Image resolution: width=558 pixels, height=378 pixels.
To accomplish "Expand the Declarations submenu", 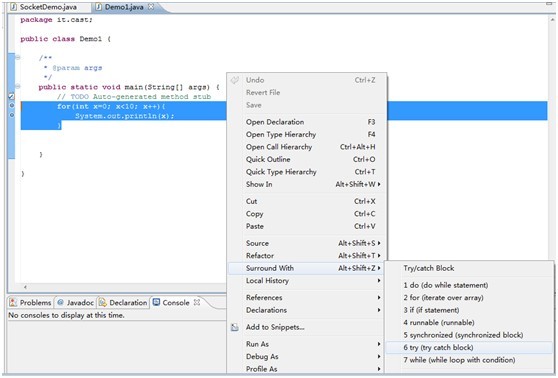I will click(307, 310).
